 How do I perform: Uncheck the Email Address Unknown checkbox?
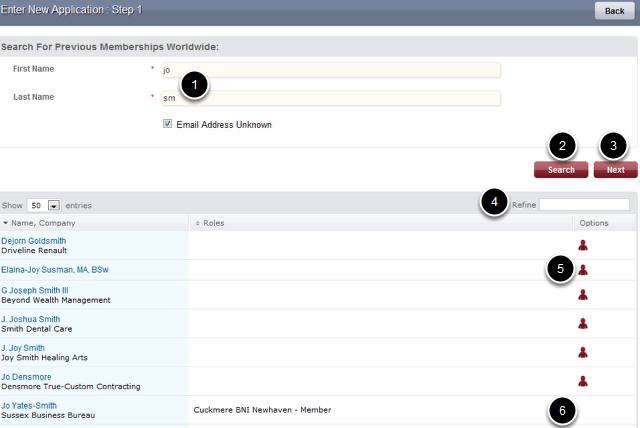pyautogui.click(x=168, y=125)
